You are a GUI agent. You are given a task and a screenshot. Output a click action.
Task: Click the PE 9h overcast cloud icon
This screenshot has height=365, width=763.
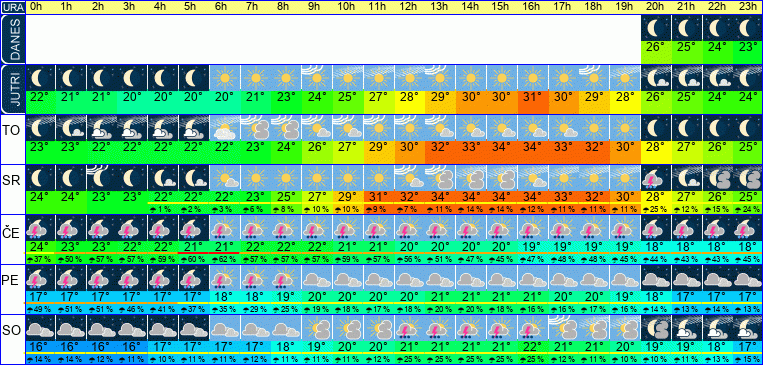(x=317, y=278)
